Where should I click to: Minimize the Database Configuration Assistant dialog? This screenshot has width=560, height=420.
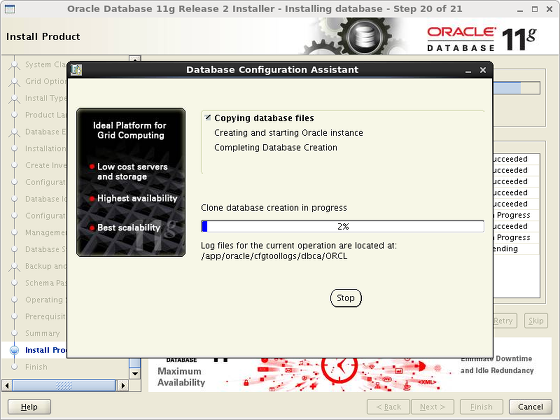tap(468, 70)
